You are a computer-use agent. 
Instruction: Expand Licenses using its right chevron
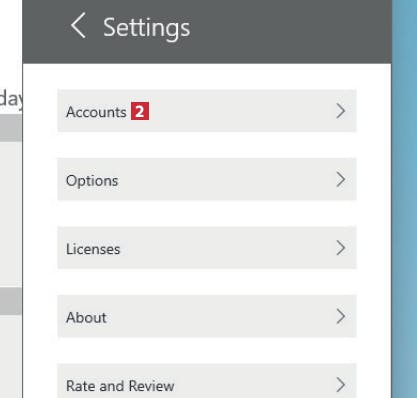click(x=340, y=248)
